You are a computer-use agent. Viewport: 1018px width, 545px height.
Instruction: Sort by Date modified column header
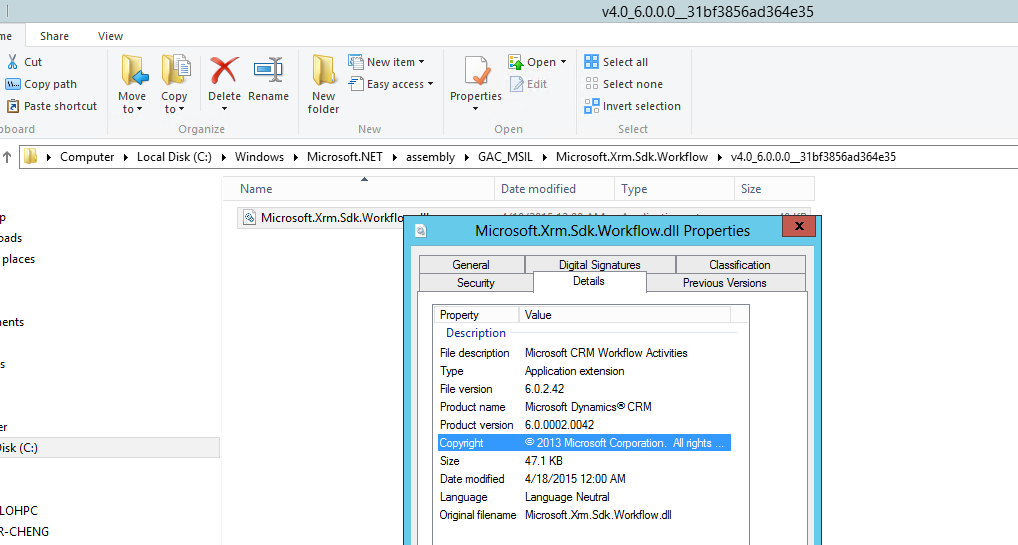(554, 189)
